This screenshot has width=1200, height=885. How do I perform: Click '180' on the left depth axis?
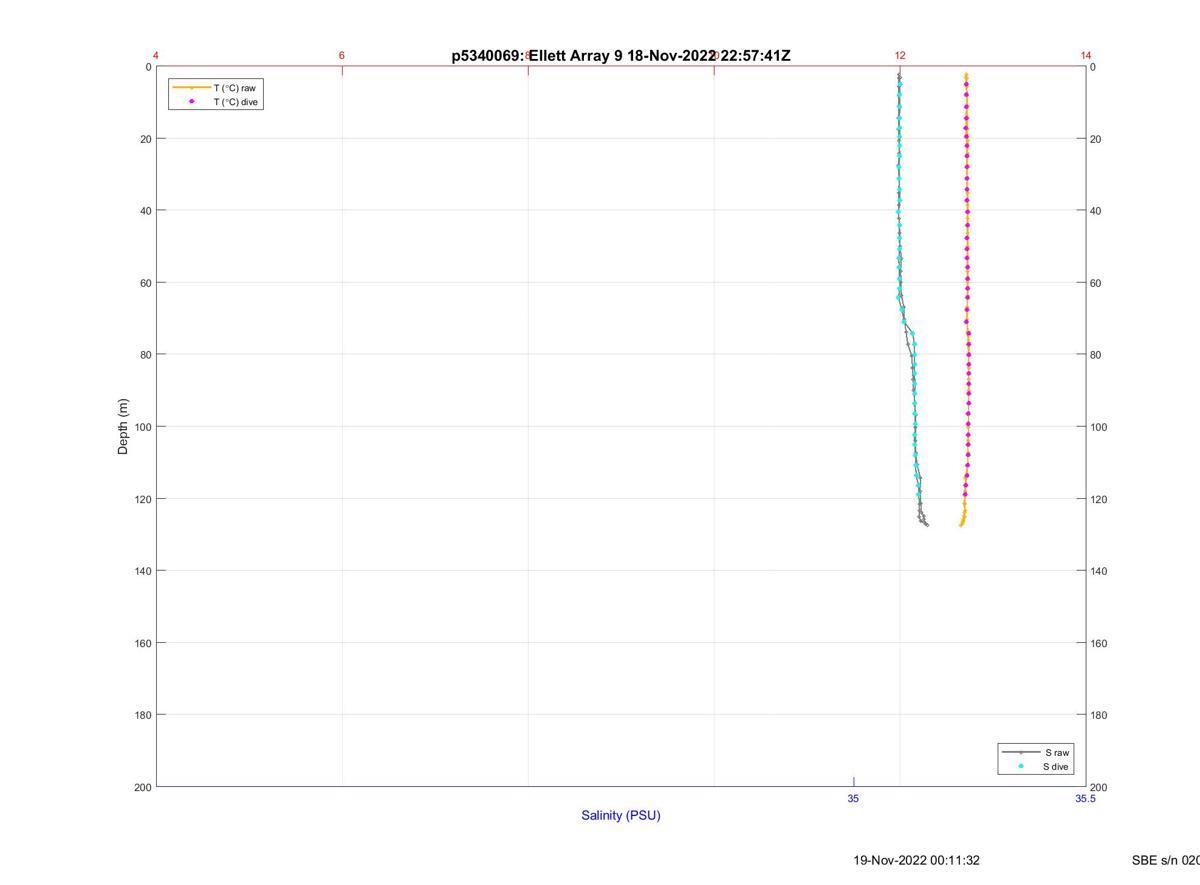coord(142,715)
